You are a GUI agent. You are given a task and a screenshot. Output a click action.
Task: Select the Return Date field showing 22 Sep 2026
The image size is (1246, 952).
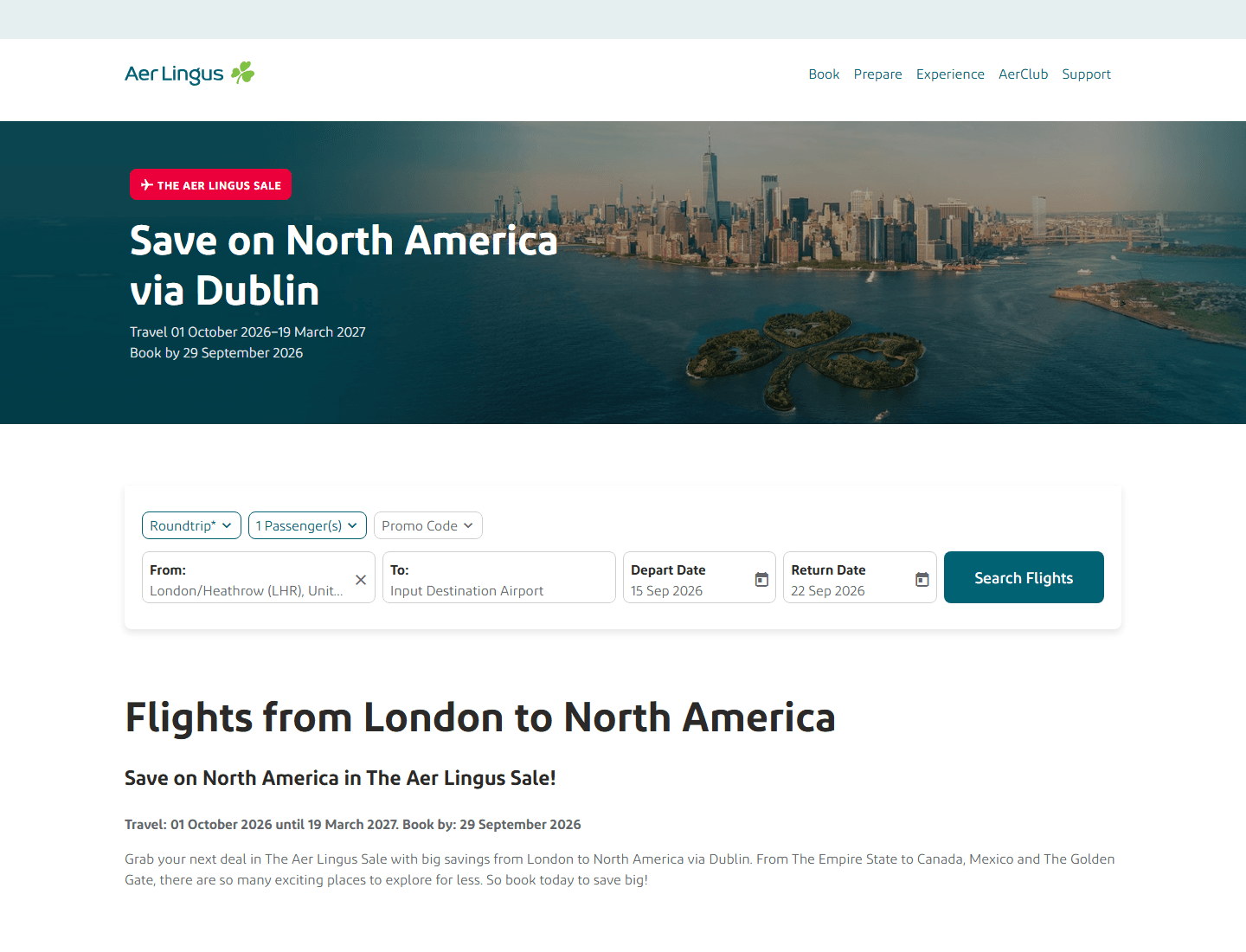(860, 577)
